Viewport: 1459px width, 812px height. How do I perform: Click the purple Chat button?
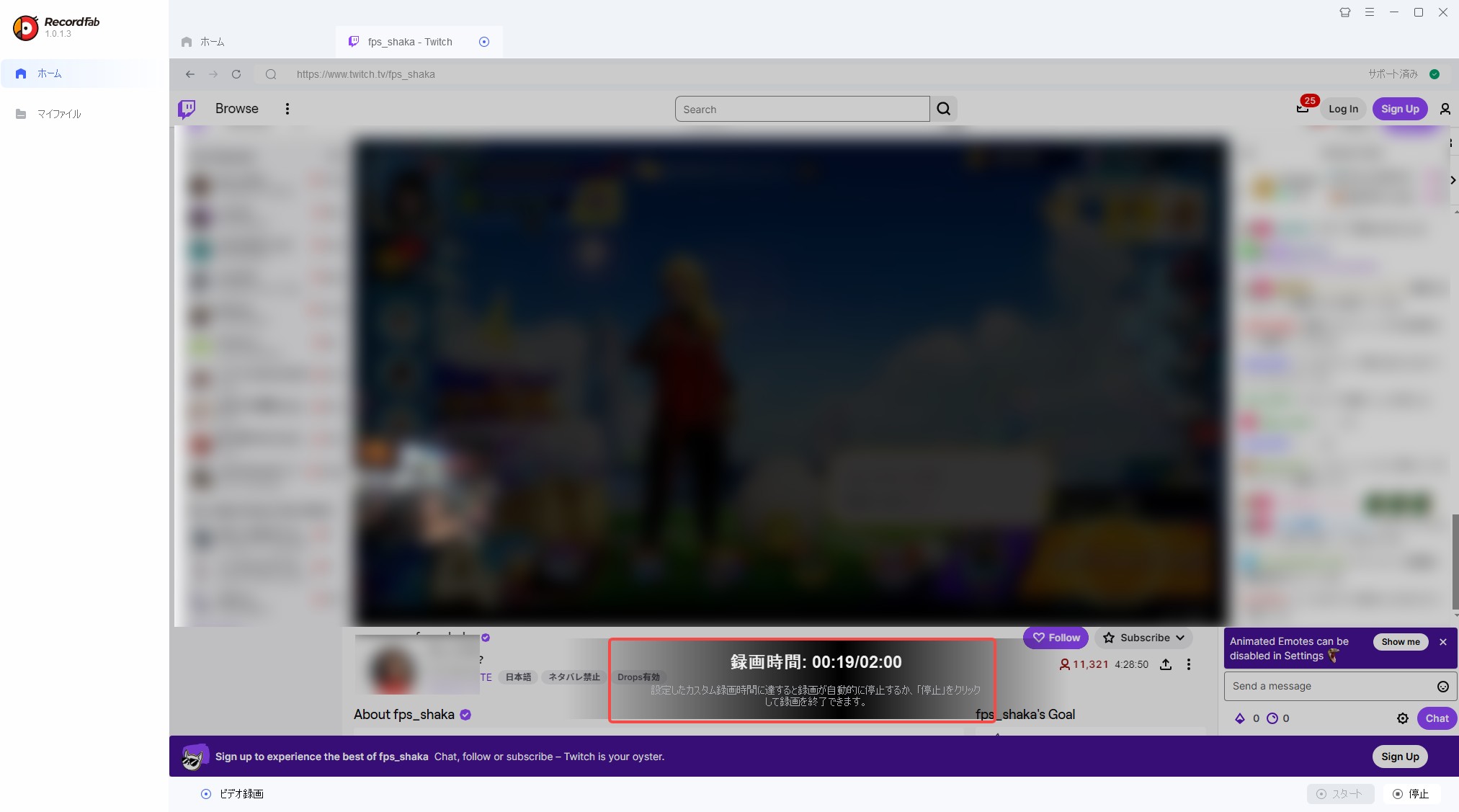(x=1437, y=718)
